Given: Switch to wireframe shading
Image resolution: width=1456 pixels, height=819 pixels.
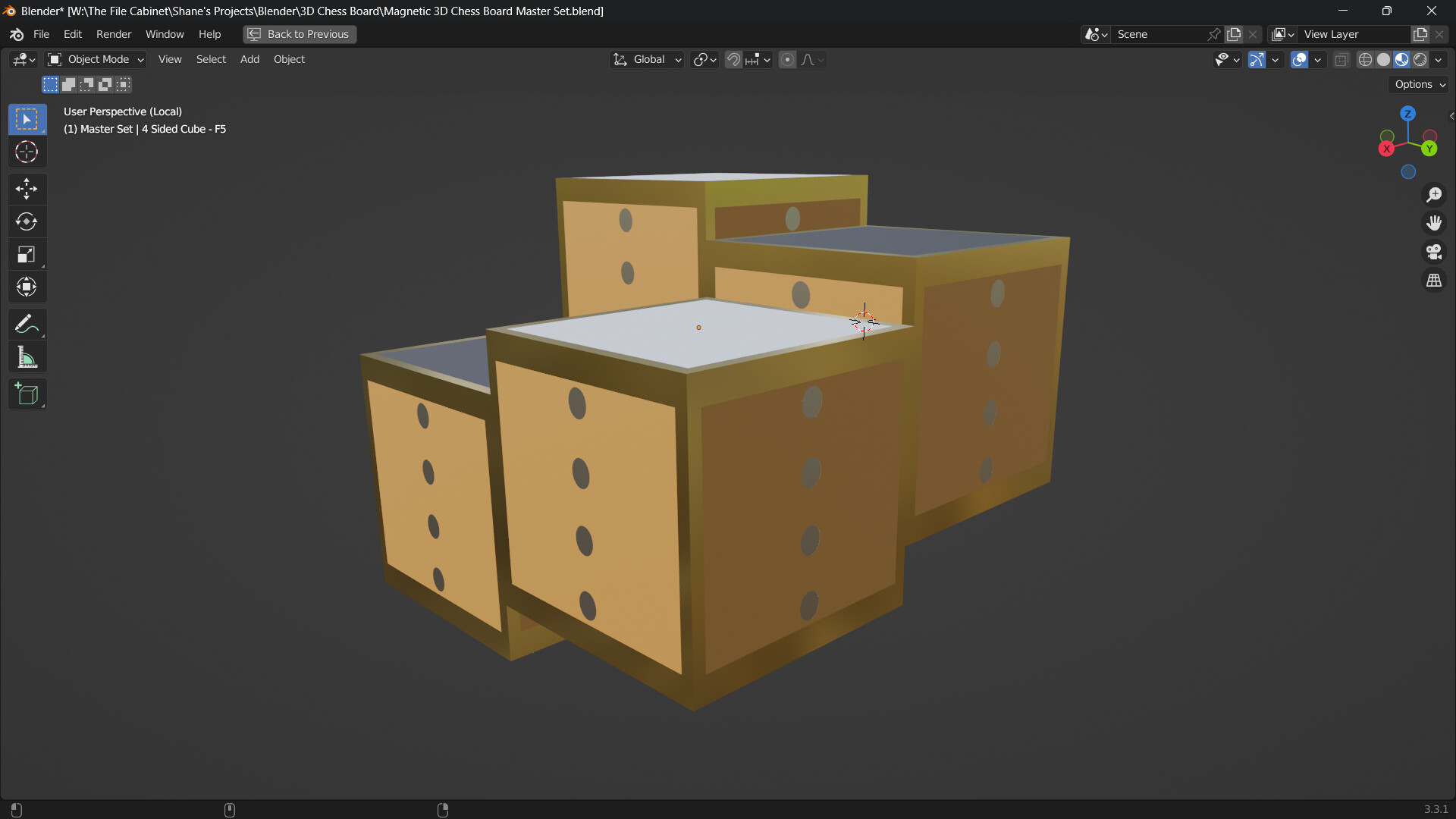Looking at the screenshot, I should [x=1365, y=59].
